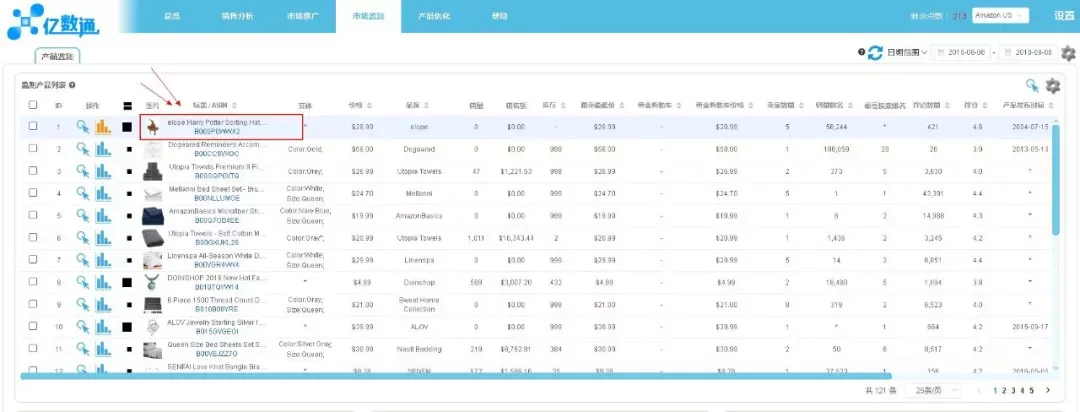Screen dimensions: 1080x412
Task: Open the orange bar chart icon for row 1
Action: (103, 126)
